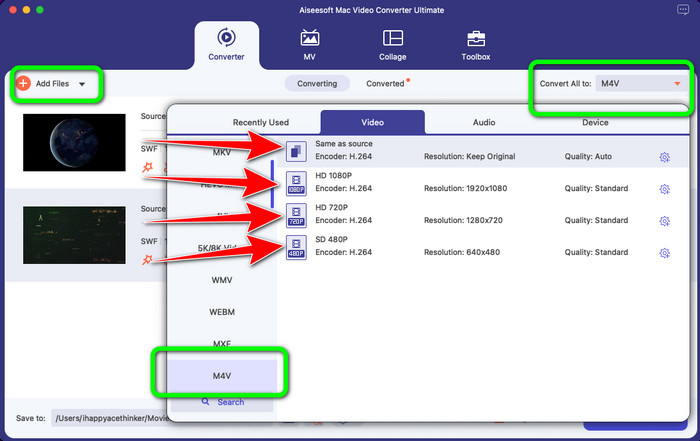The image size is (700, 441).
Task: Click Resolution: Keep Original text
Action: pyautogui.click(x=469, y=156)
